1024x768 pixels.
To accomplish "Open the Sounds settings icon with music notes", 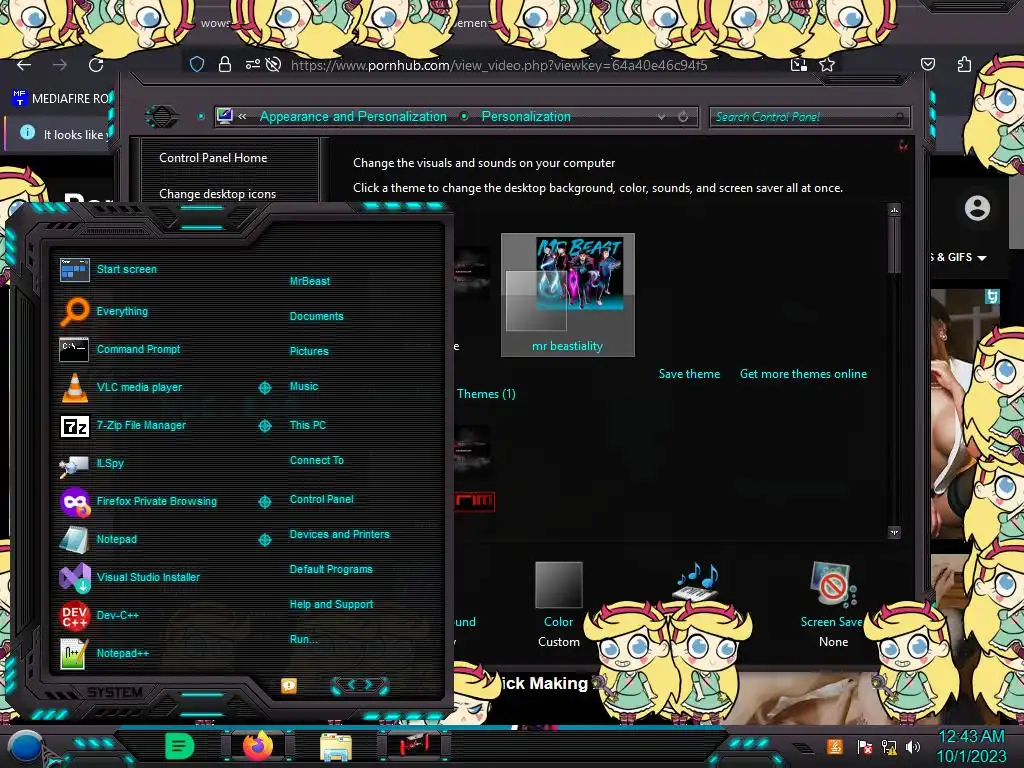I will point(697,581).
